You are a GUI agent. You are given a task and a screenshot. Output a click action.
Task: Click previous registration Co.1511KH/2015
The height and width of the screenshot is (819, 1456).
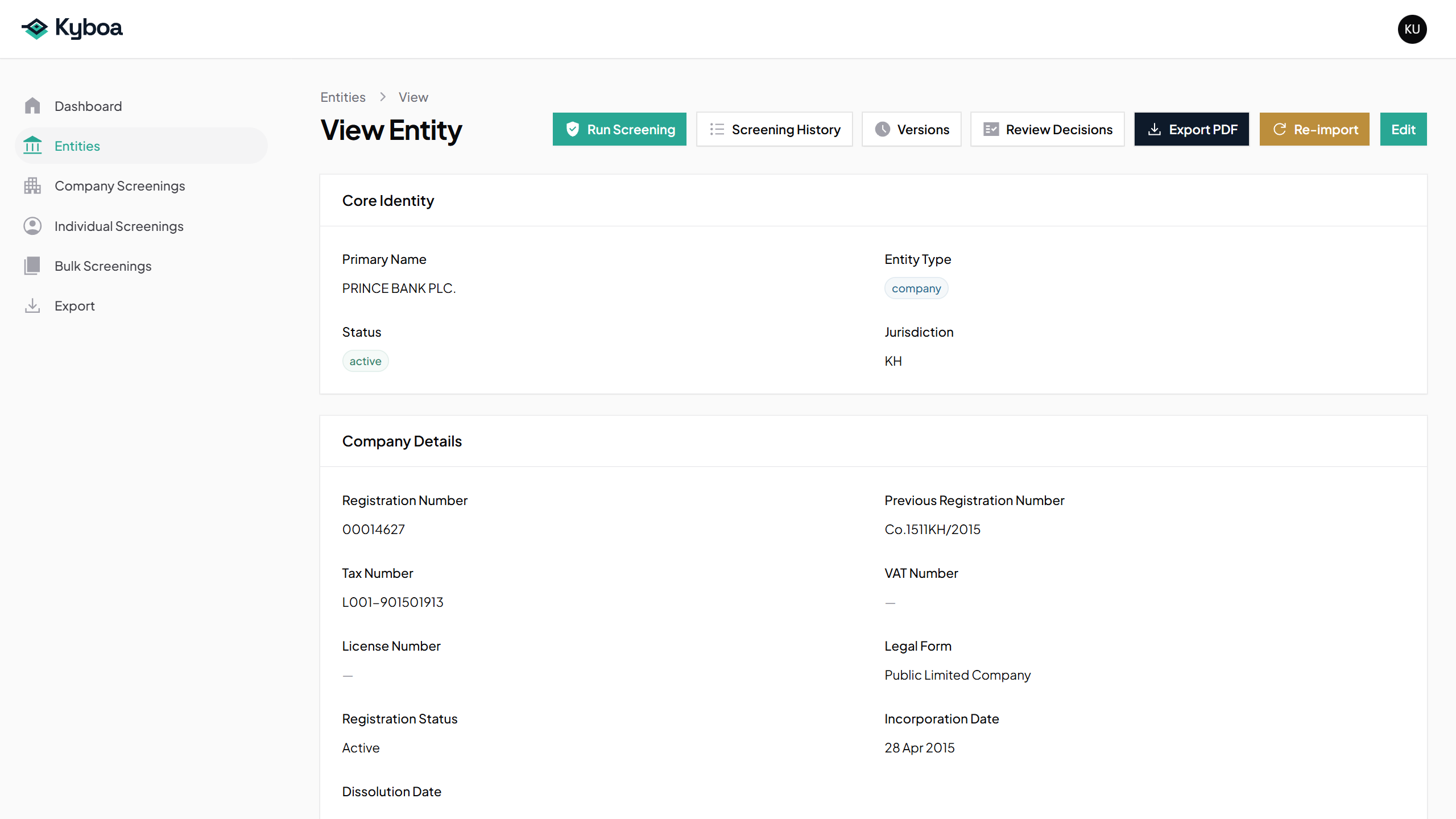pos(933,530)
